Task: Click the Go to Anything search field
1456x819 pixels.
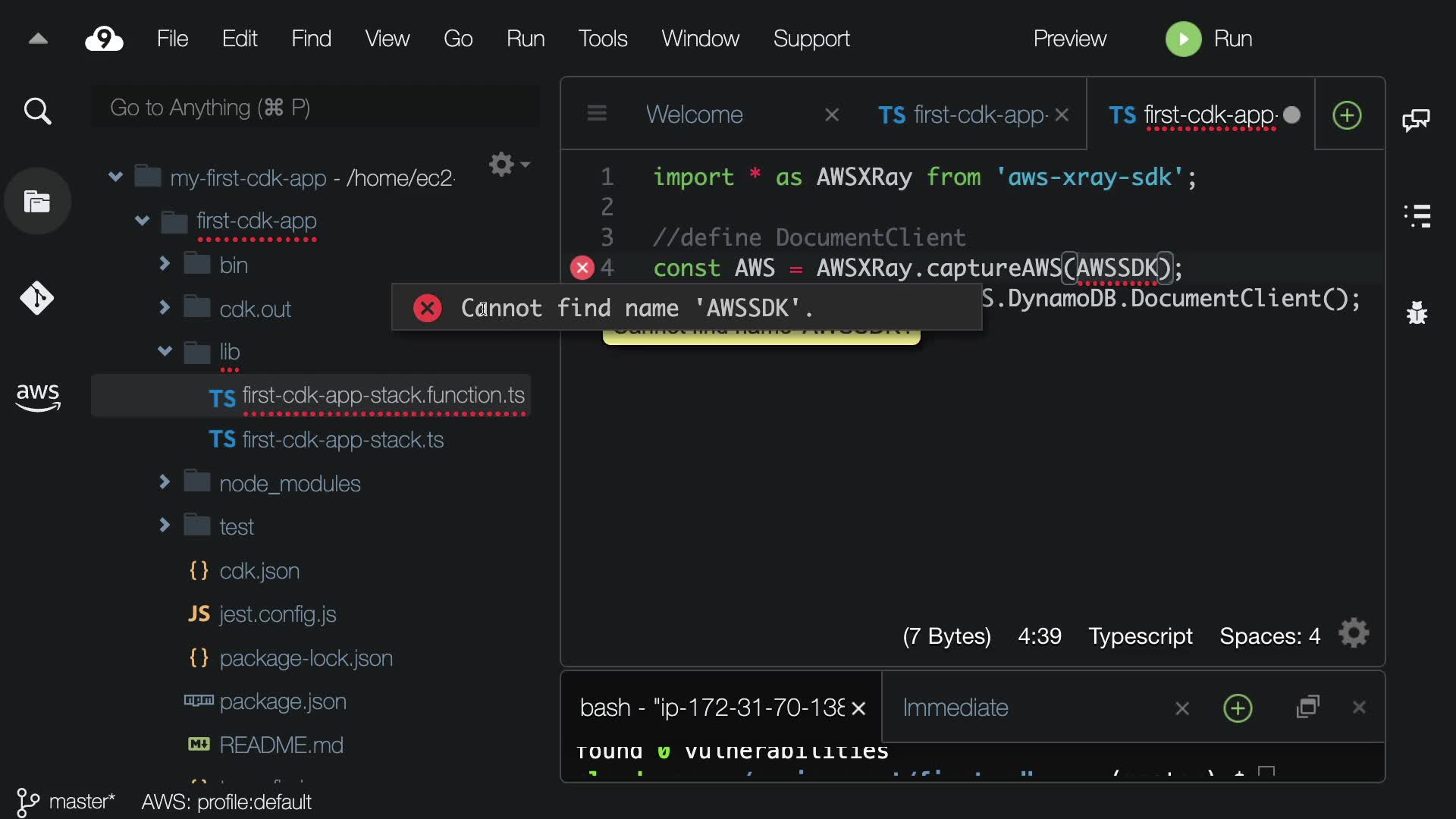Action: pos(315,108)
